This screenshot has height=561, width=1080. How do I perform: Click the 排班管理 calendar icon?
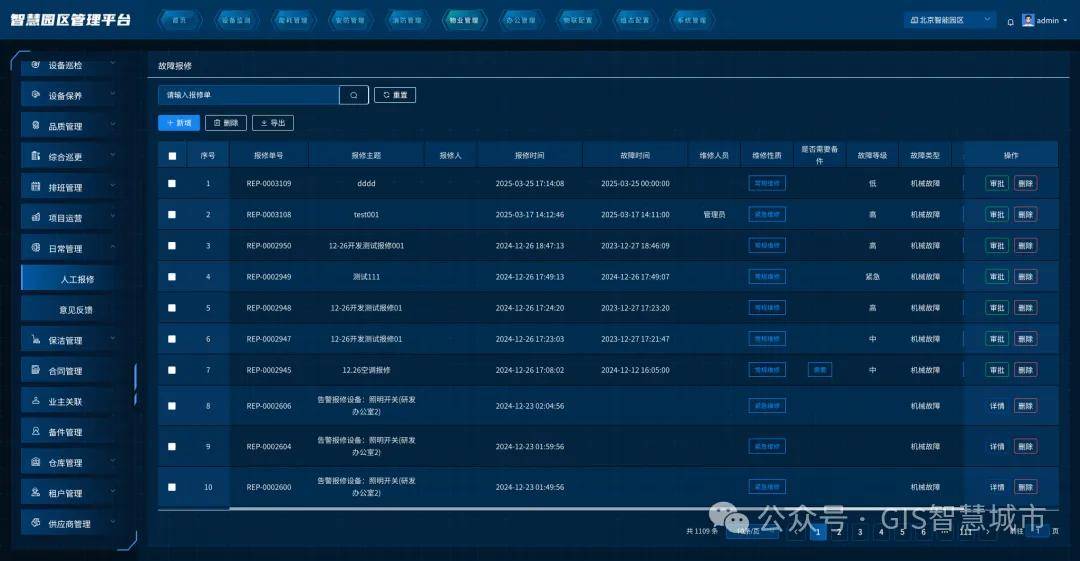coord(36,187)
